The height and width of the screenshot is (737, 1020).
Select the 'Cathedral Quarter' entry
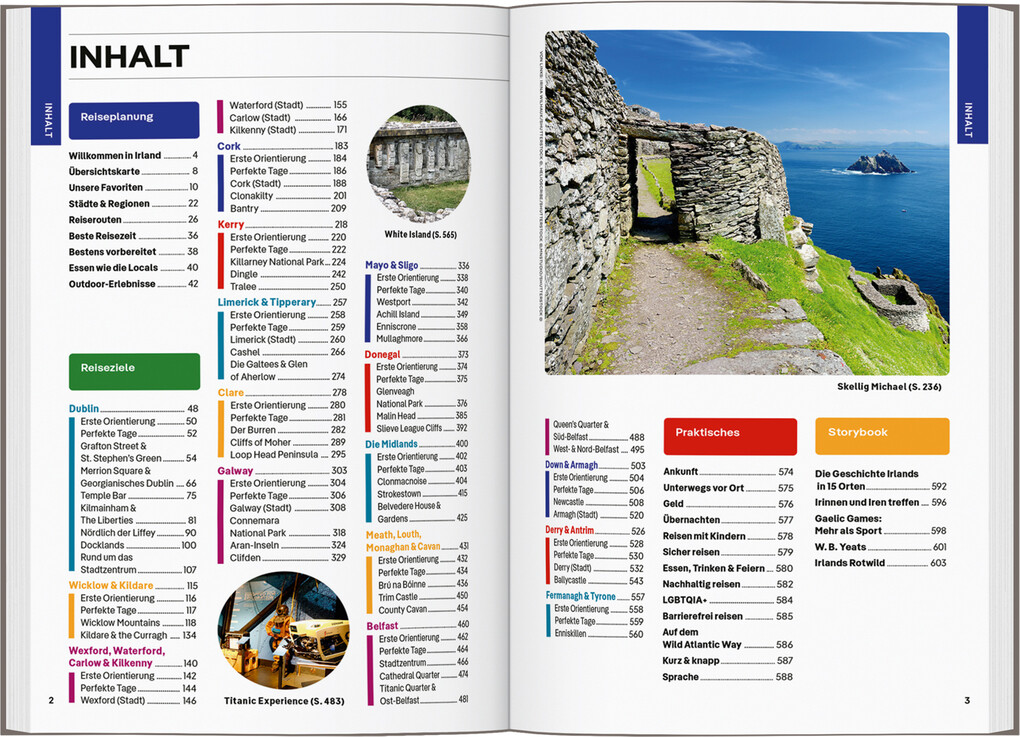tap(423, 675)
